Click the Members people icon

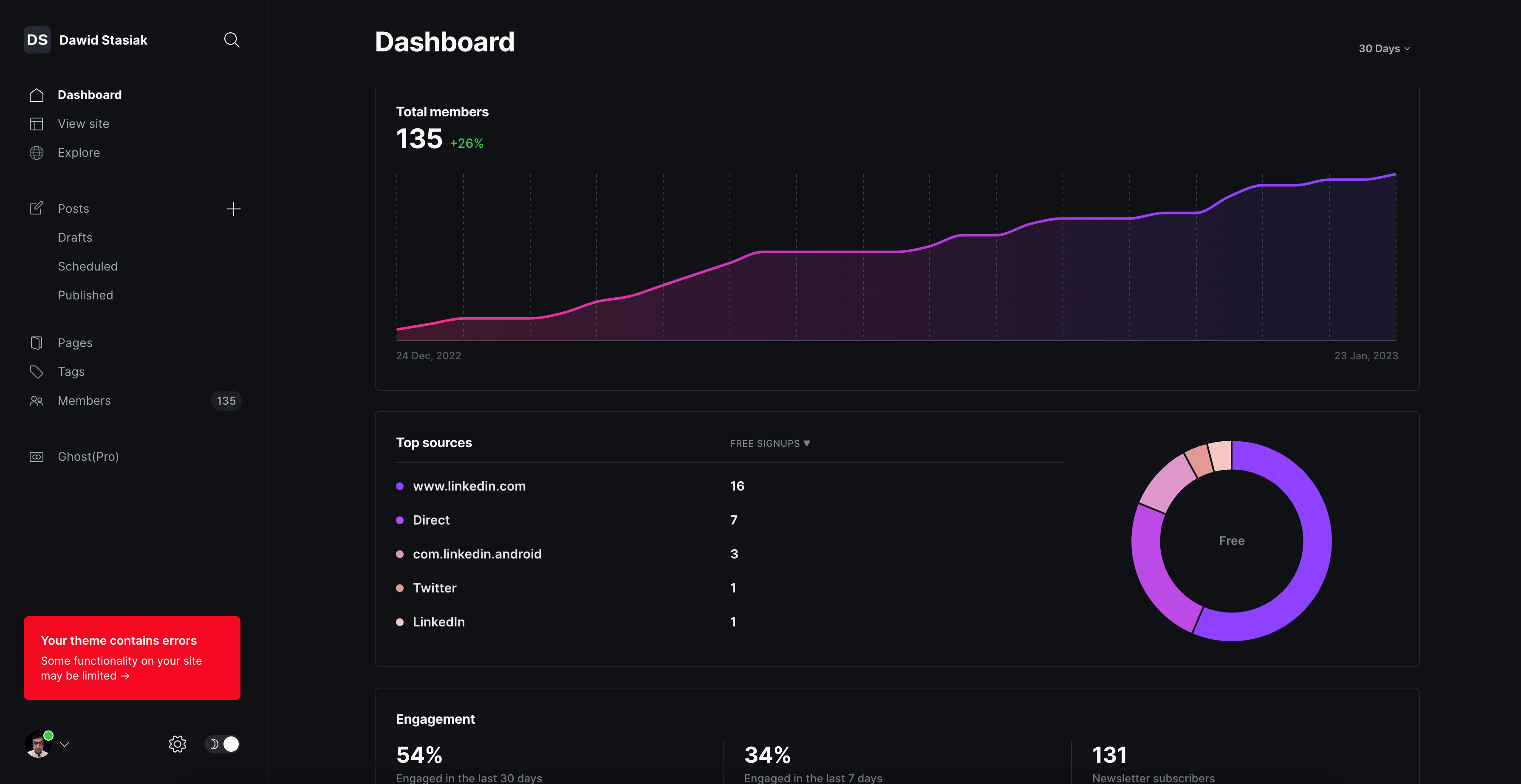coord(37,401)
